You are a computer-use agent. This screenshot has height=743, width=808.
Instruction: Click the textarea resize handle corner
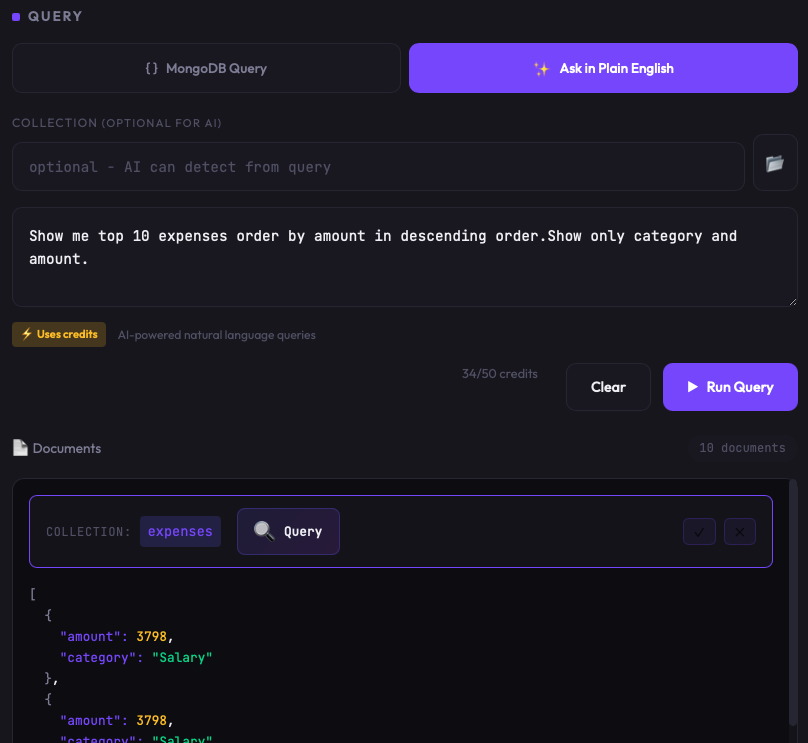793,302
